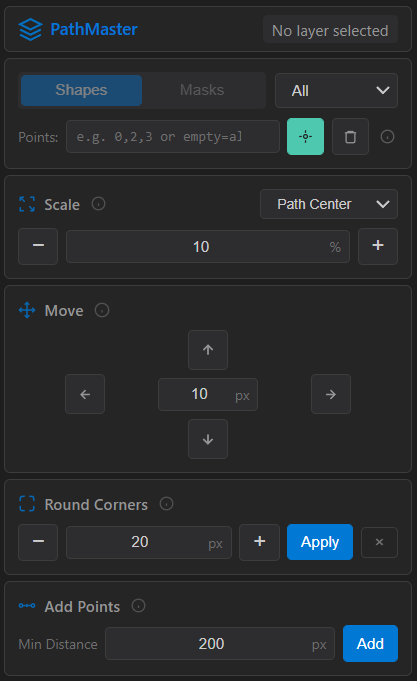Open info icon next to Add Points
Viewport: 417px width, 681px height.
(138, 605)
